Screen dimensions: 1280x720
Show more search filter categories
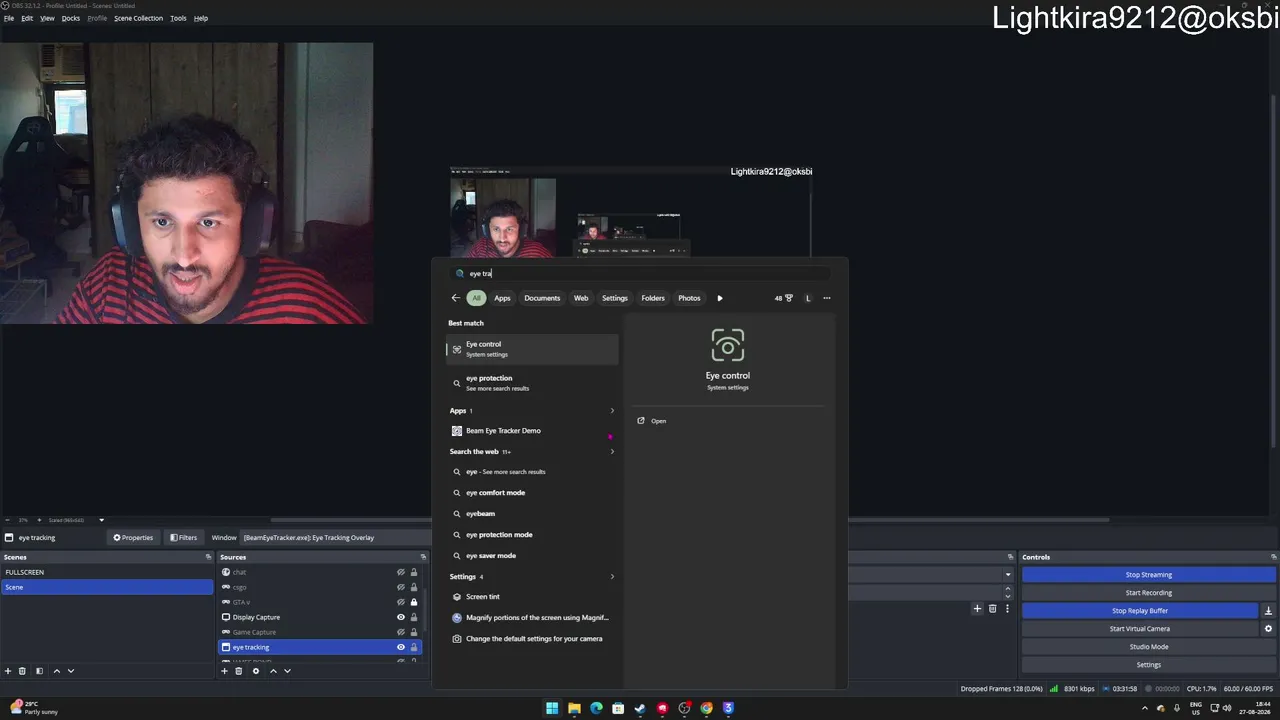[719, 298]
